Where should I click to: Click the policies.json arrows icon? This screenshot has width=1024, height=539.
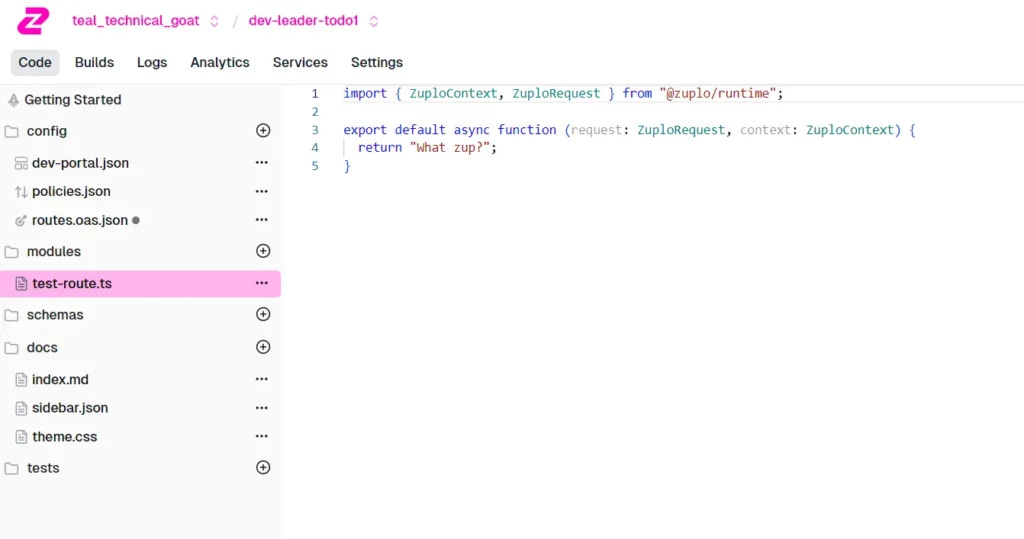[21, 191]
